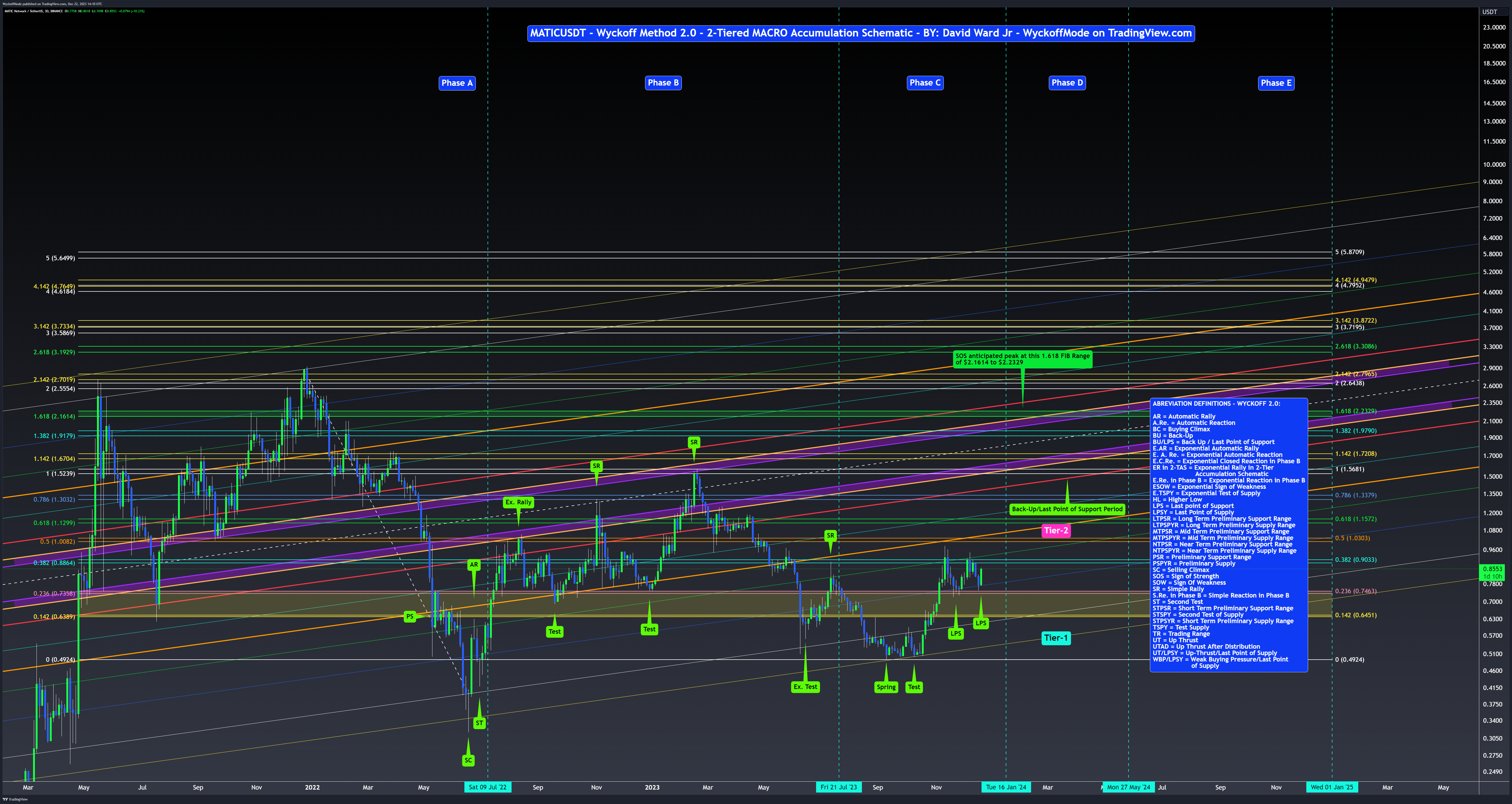The image size is (1512, 804).
Task: Click the left fib label 0 (0.4924)
Action: [60, 660]
